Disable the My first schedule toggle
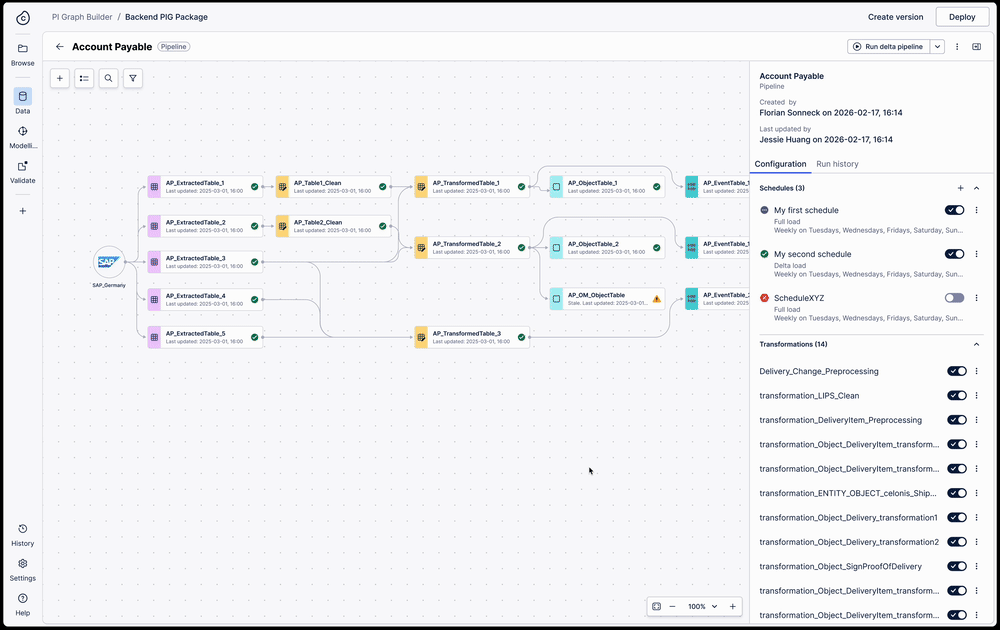 click(953, 210)
